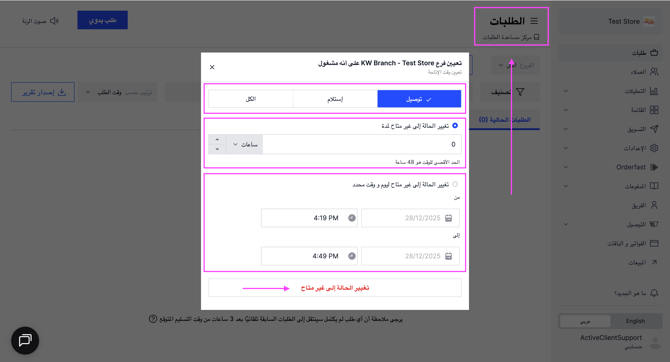The image size is (670, 362).
Task: Click clock icon beside 4:19 PM
Action: tap(352, 218)
